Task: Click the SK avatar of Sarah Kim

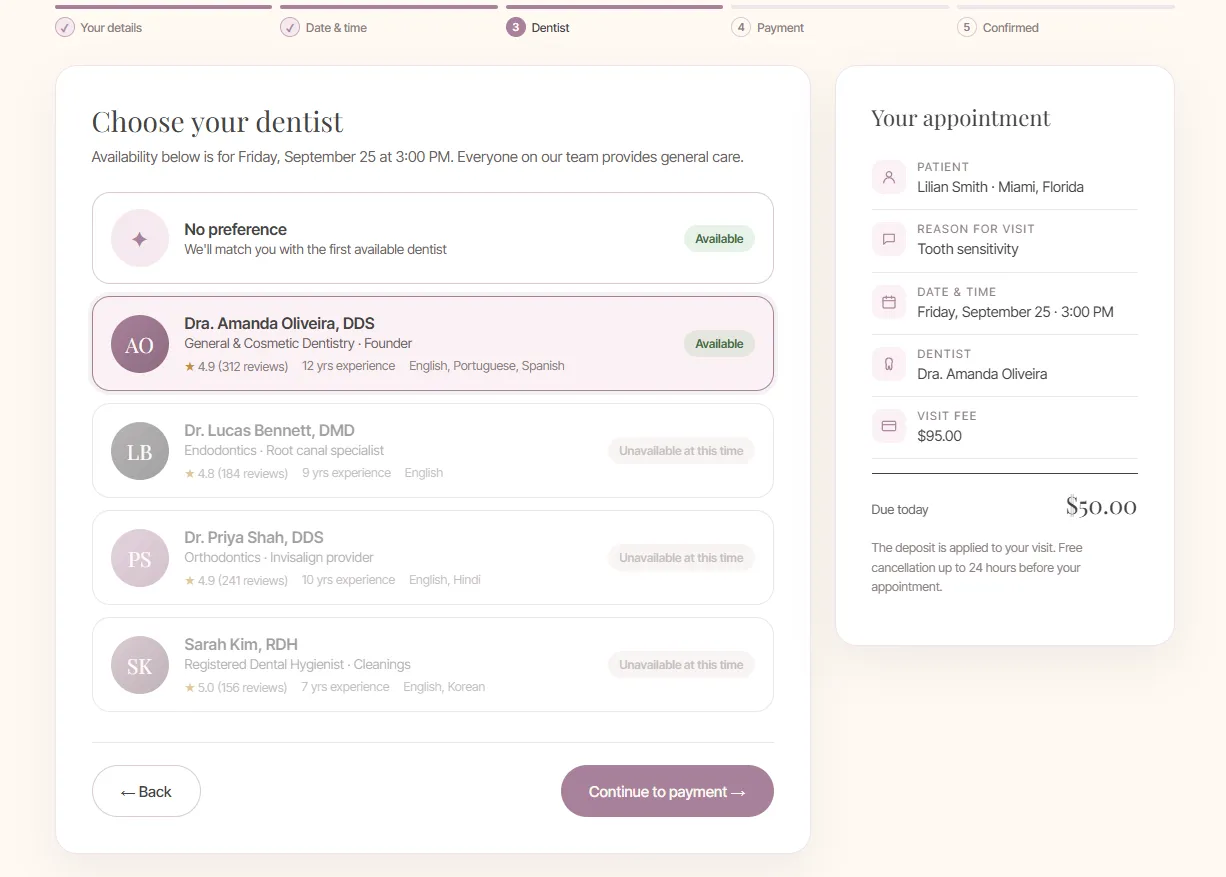Action: point(140,665)
